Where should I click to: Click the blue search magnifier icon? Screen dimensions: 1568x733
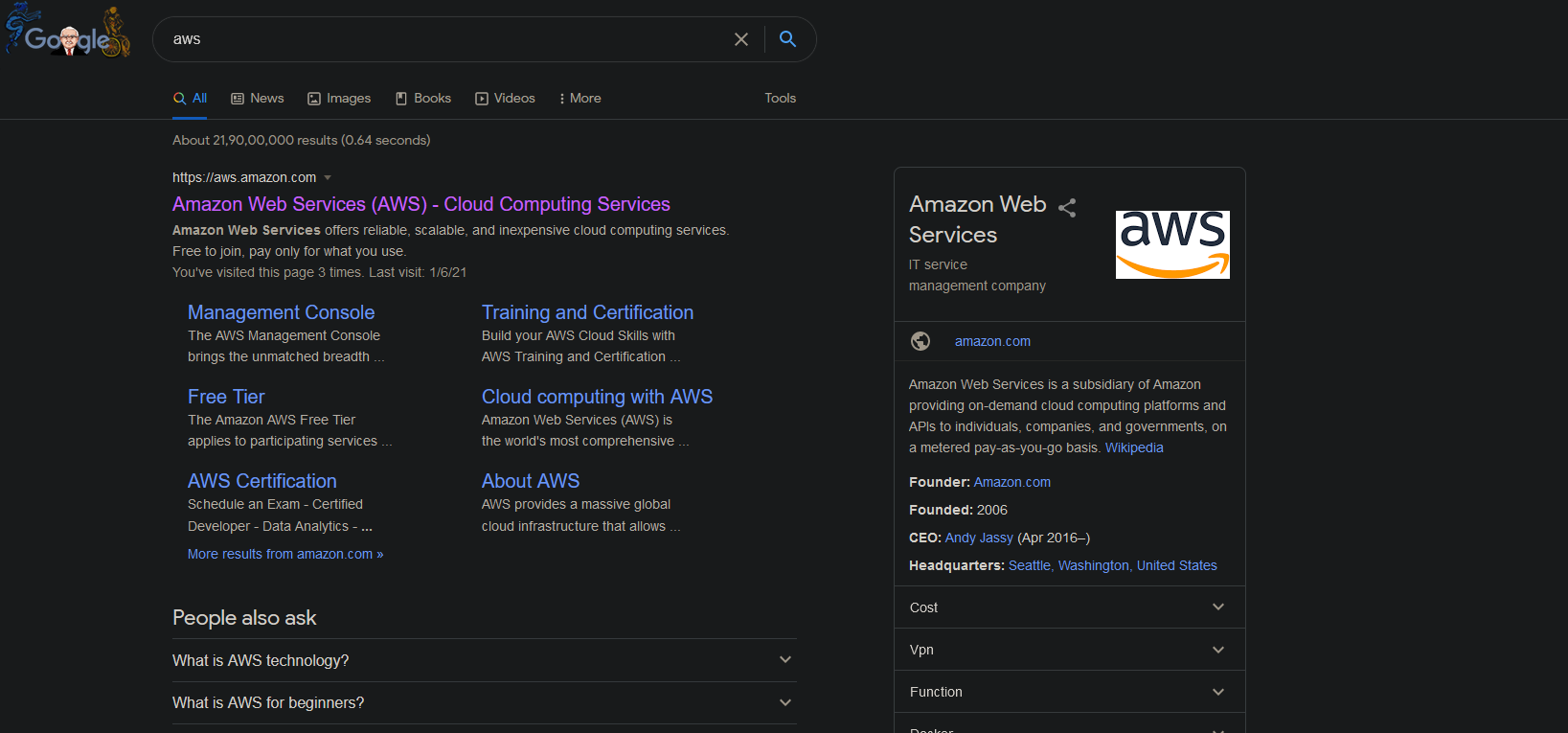click(x=787, y=39)
